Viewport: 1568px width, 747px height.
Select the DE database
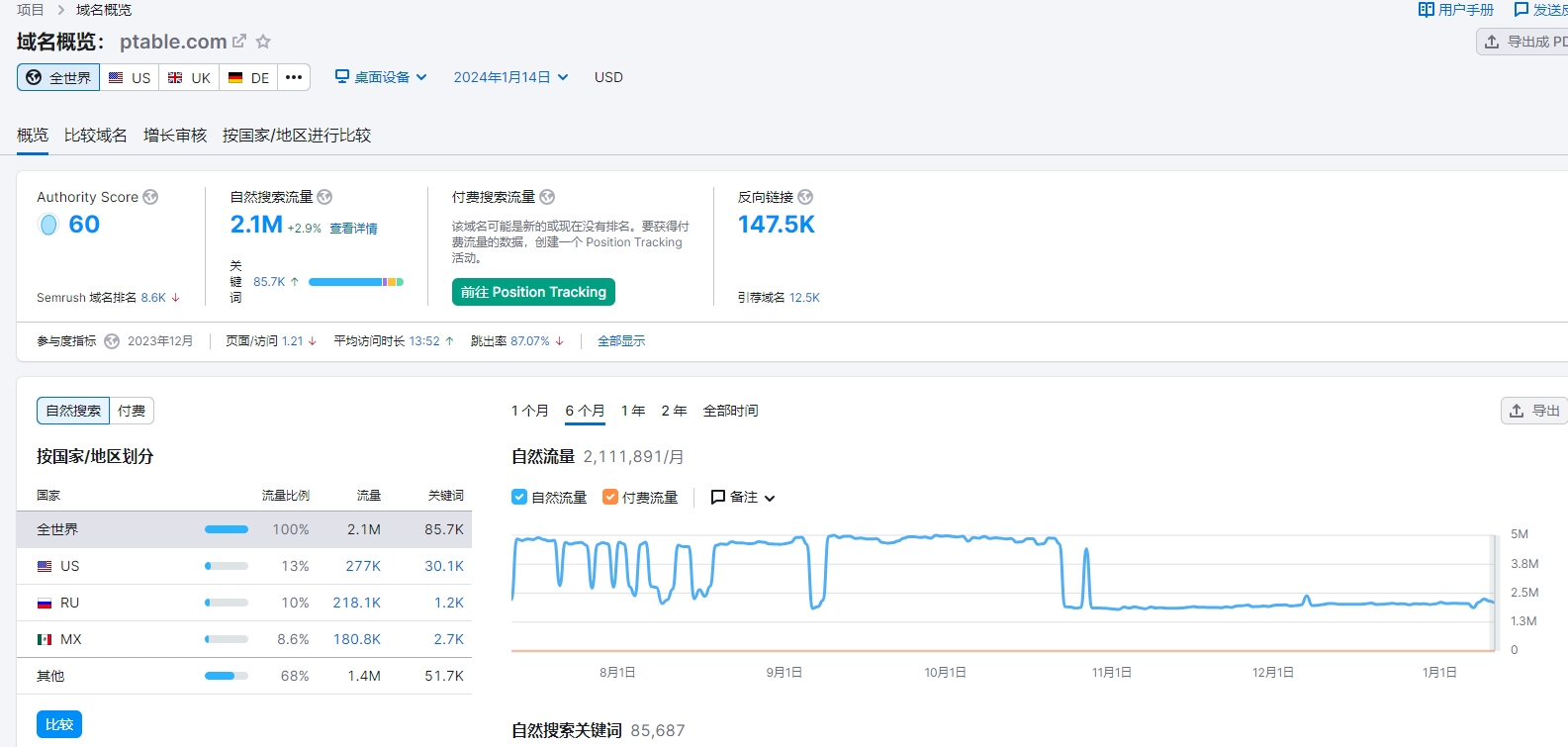click(x=248, y=77)
